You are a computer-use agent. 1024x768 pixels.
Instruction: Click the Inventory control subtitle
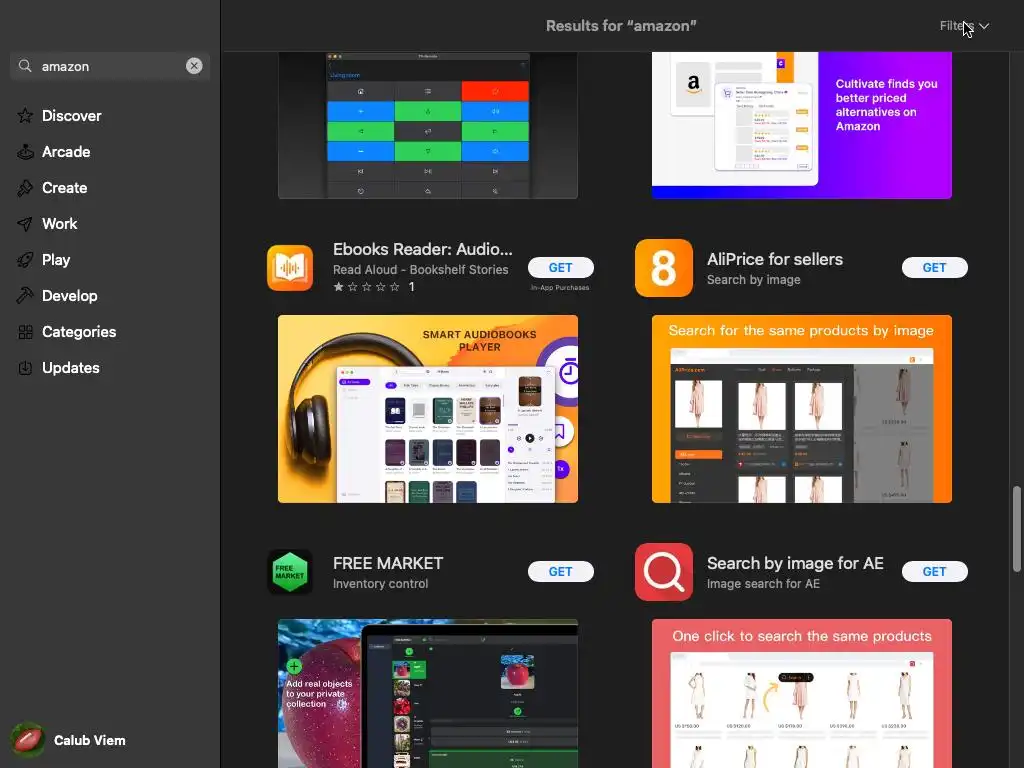[381, 584]
